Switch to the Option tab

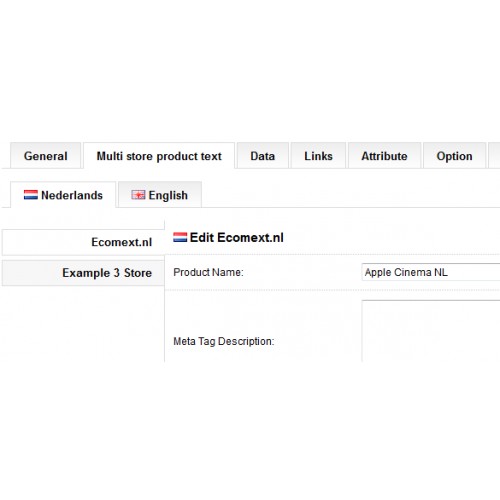point(454,156)
